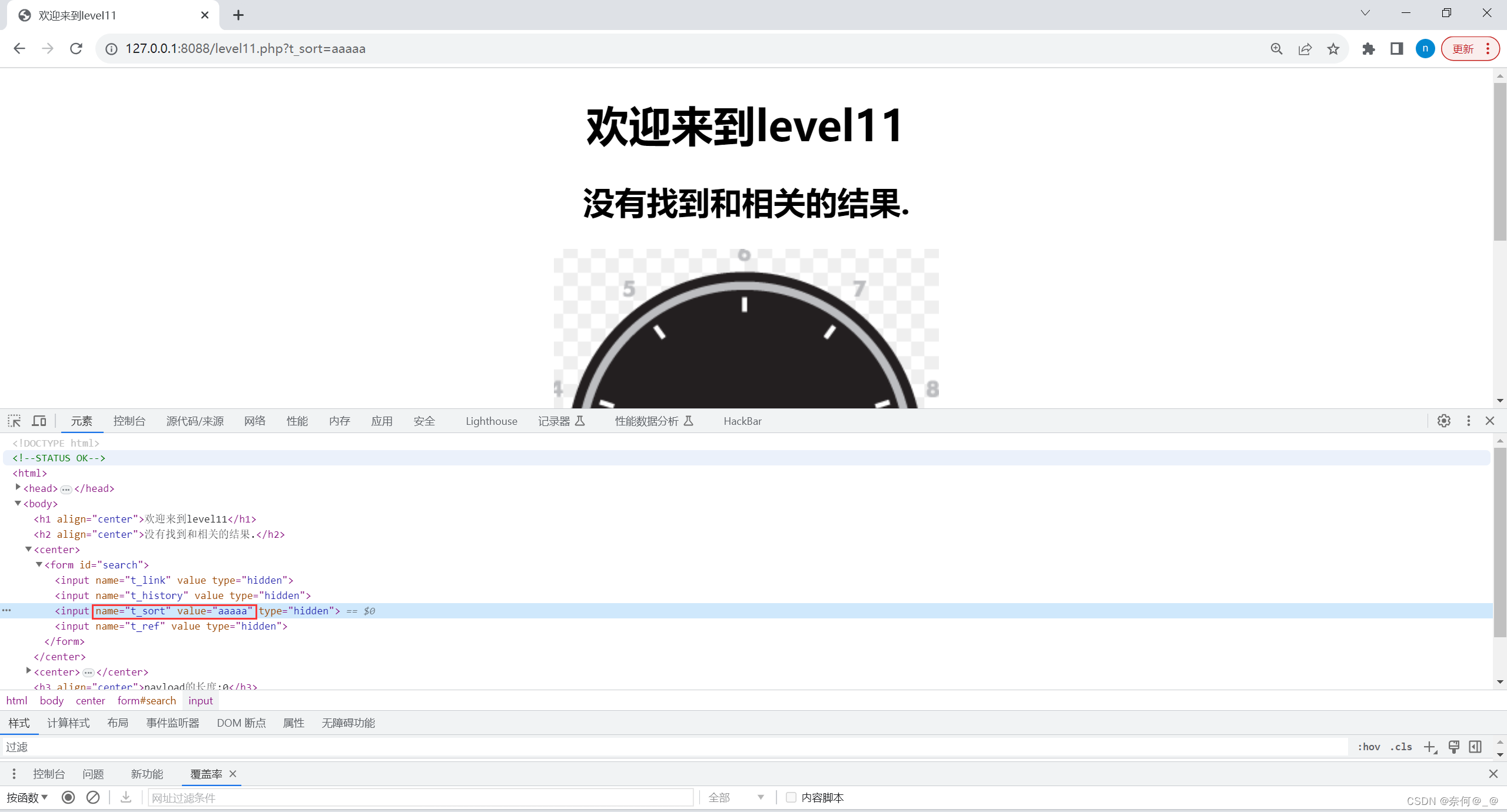This screenshot has width=1507, height=812.
Task: Click the inspect element icon
Action: [x=14, y=420]
